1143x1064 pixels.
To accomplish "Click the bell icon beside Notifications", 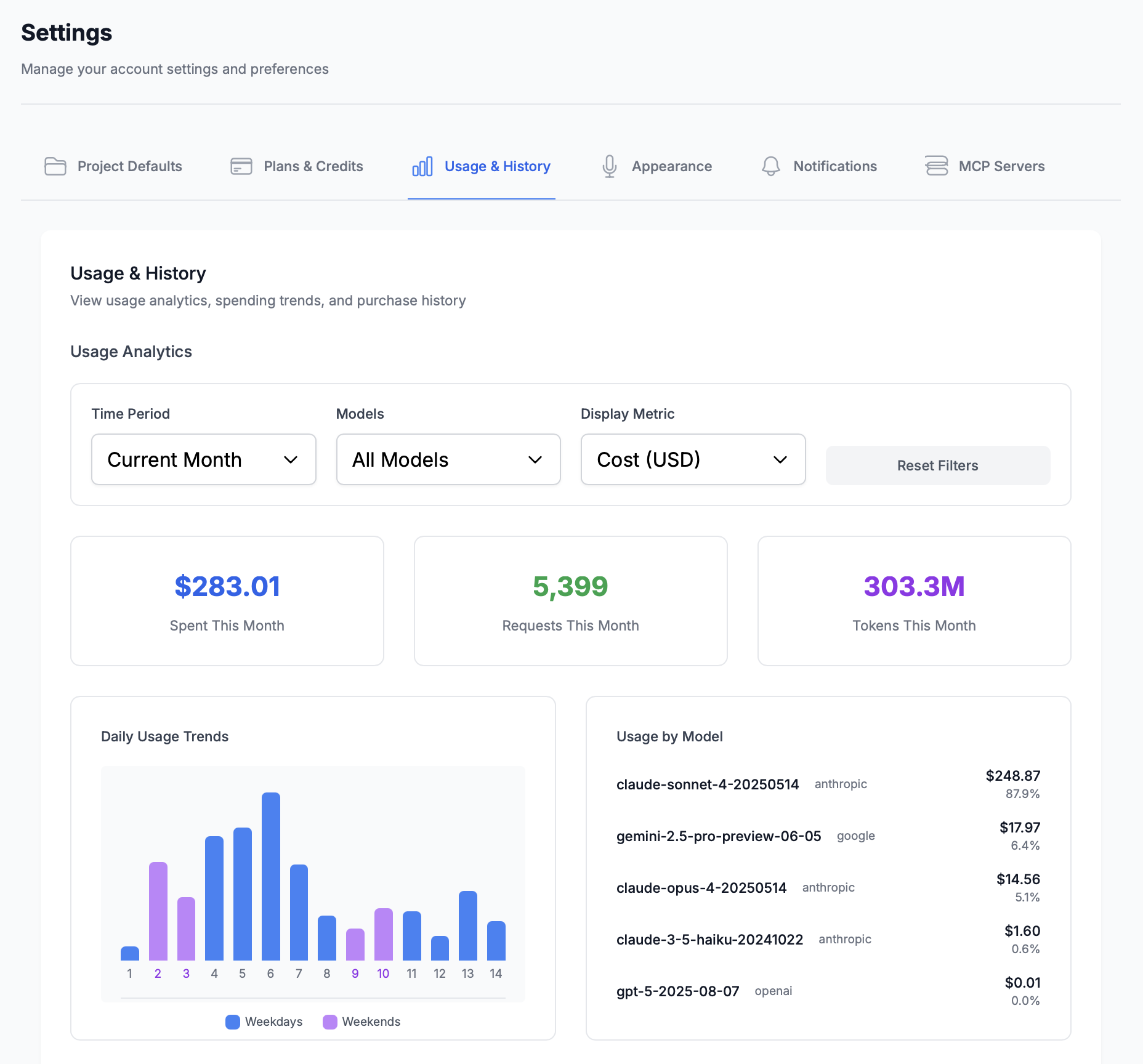I will point(770,166).
